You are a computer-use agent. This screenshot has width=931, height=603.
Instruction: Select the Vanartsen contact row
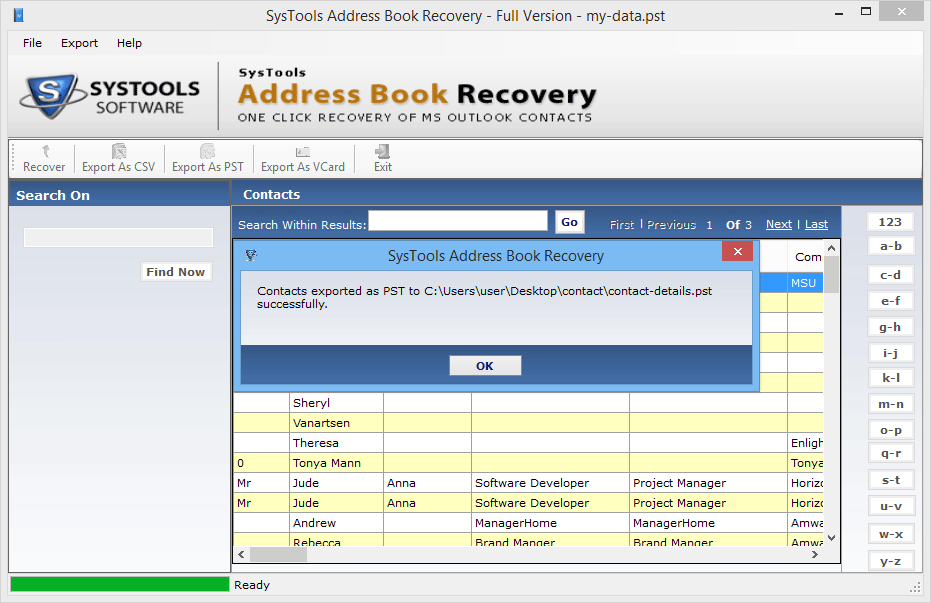(x=528, y=423)
